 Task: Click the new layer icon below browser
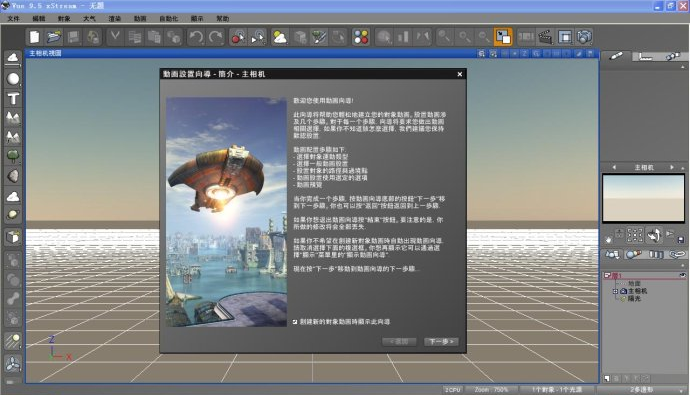[607, 378]
